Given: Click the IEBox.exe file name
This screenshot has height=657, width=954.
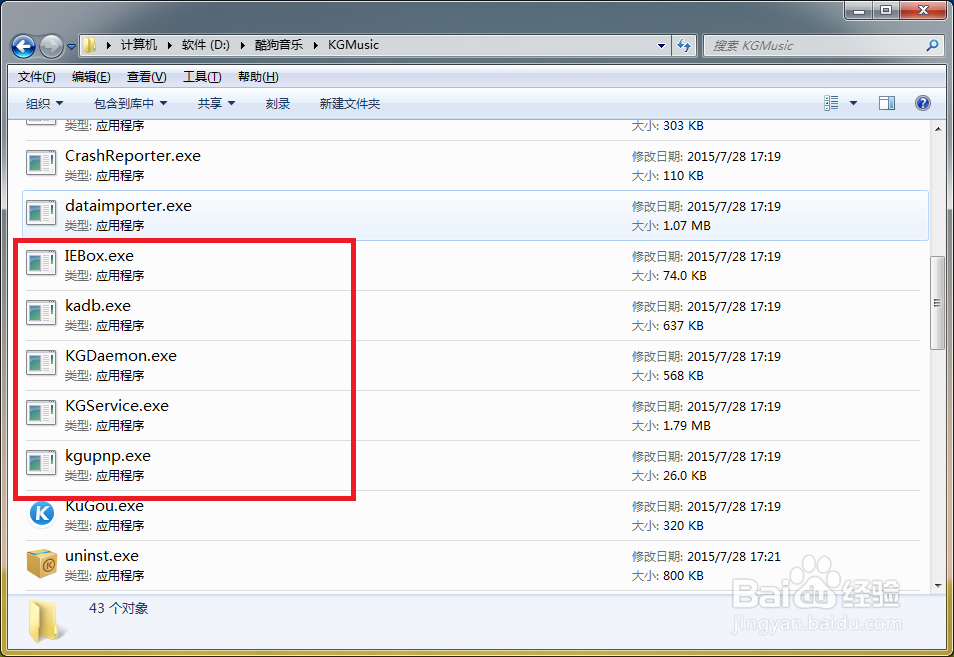Looking at the screenshot, I should point(99,256).
